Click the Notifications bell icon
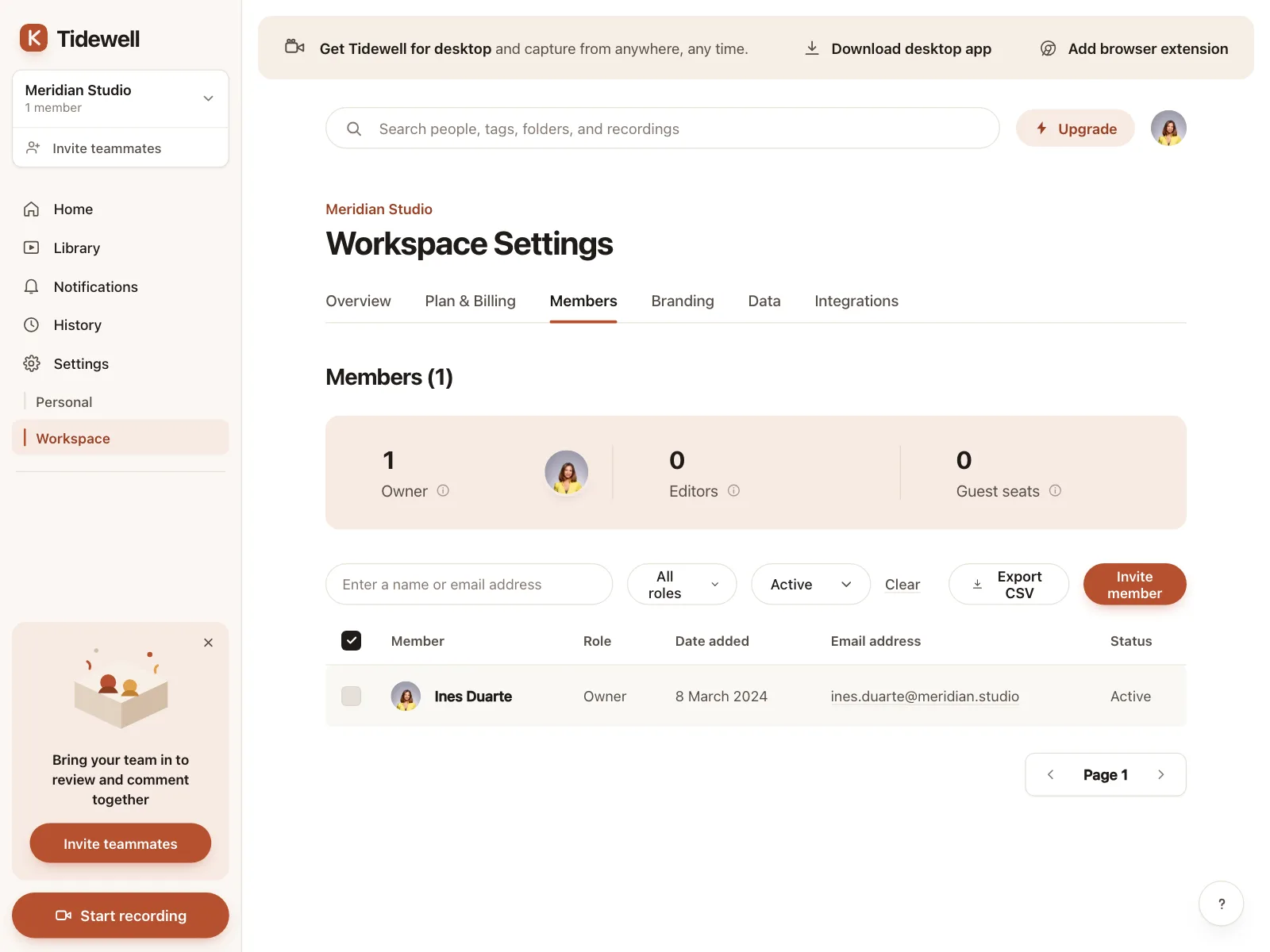The height and width of the screenshot is (952, 1270). pos(32,286)
